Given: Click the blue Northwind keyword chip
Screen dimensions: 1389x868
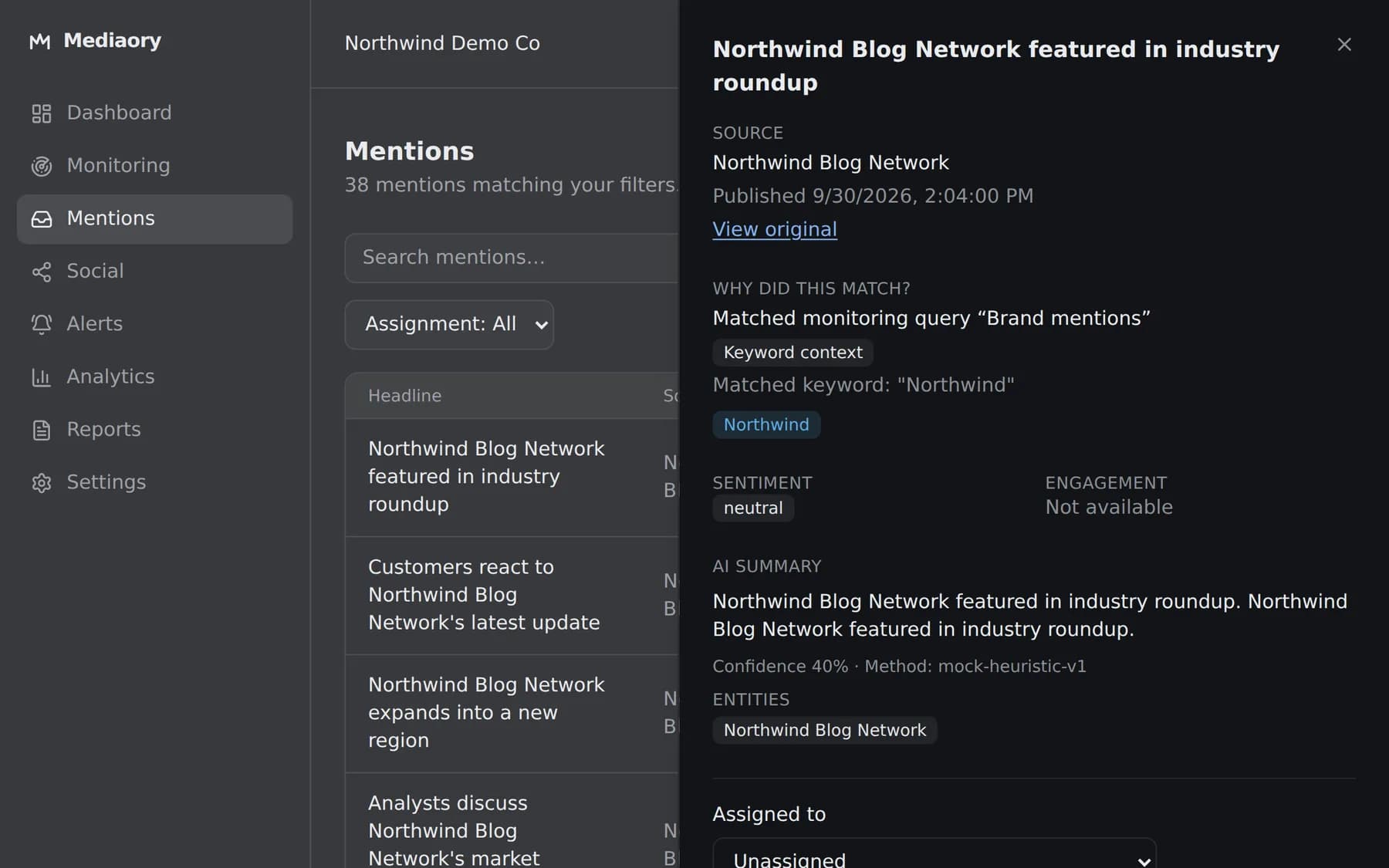Looking at the screenshot, I should click(766, 425).
